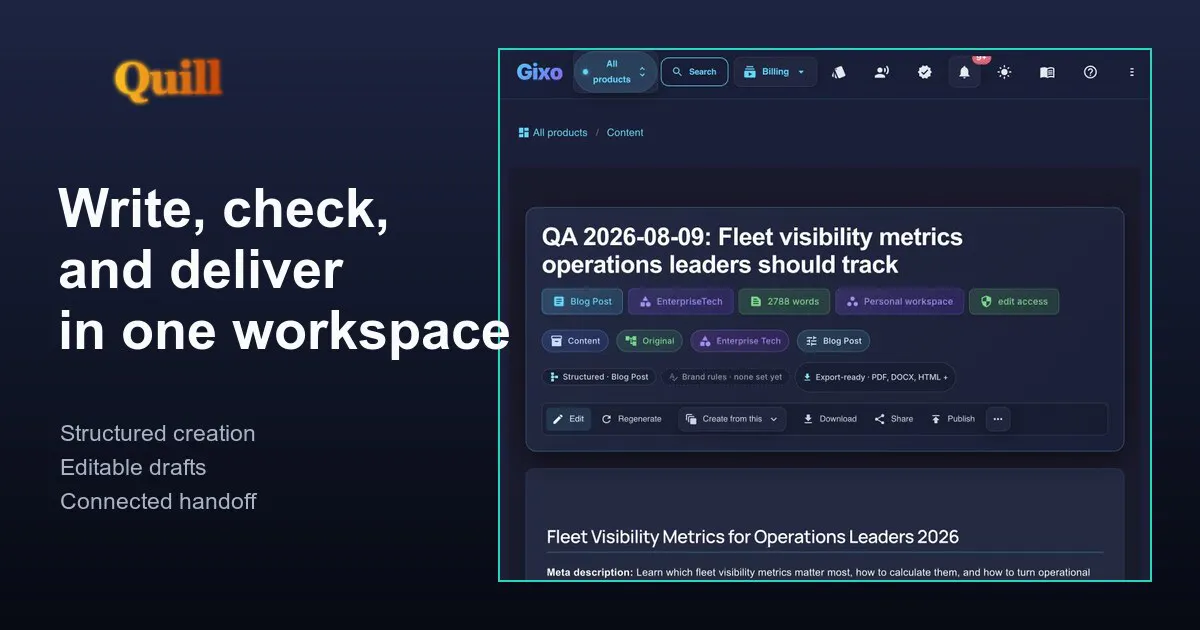Open the Billing dropdown
The height and width of the screenshot is (630, 1200).
[x=775, y=72]
